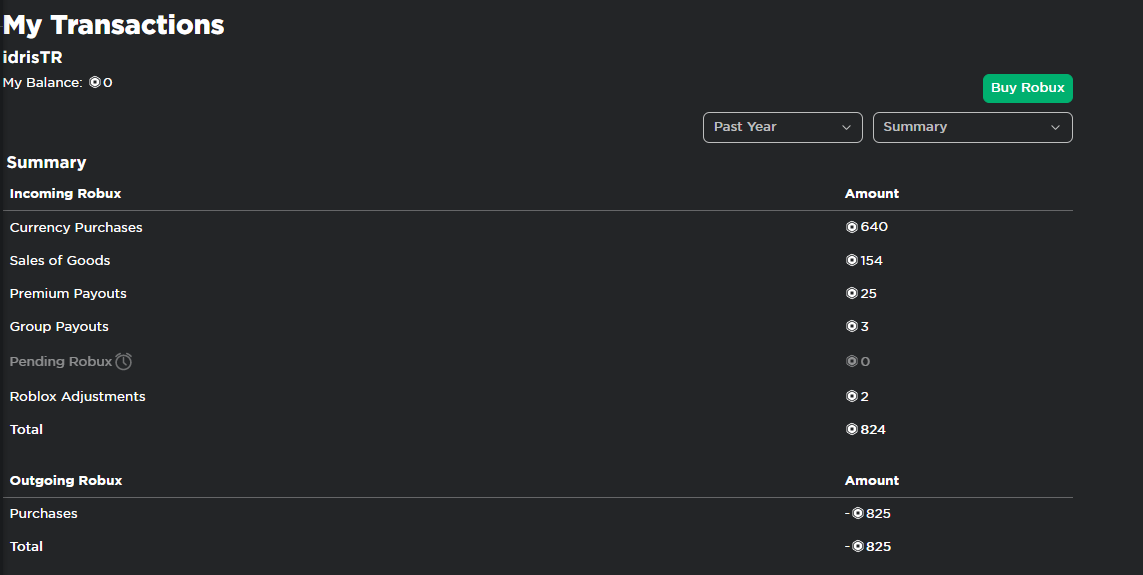The width and height of the screenshot is (1143, 575).
Task: Select the Premium Payouts entry
Action: (x=68, y=293)
